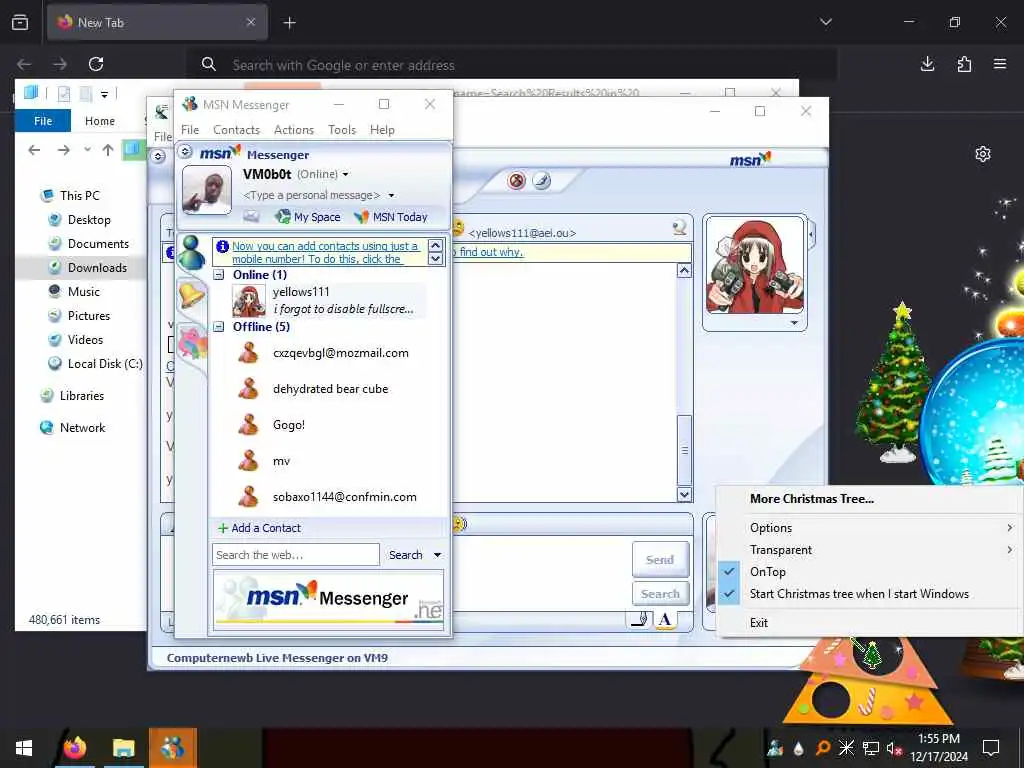Open the dropdown under yellows111's display picture
The height and width of the screenshot is (768, 1024).
coord(794,323)
